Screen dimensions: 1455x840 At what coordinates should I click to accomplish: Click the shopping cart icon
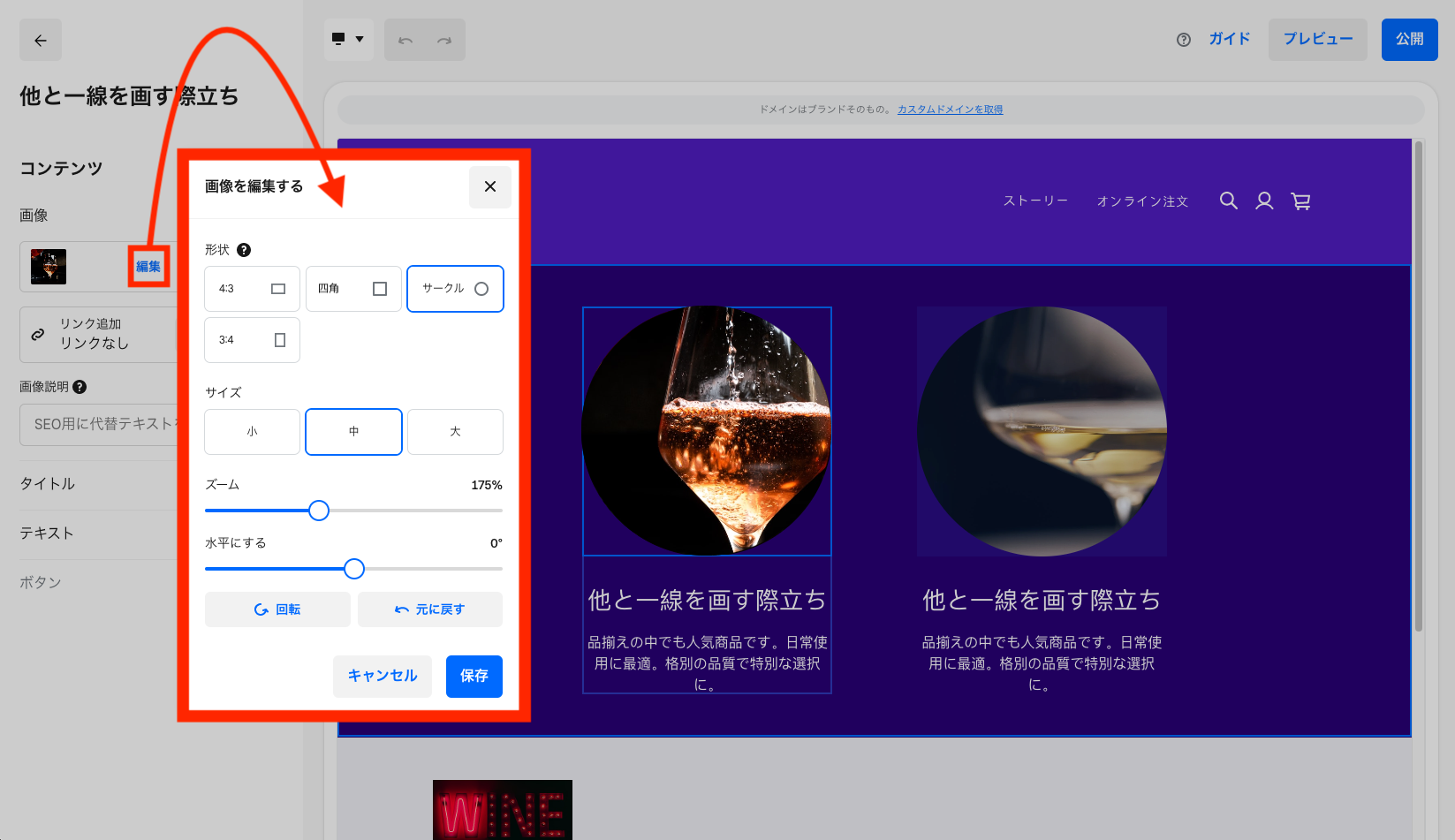point(1300,201)
